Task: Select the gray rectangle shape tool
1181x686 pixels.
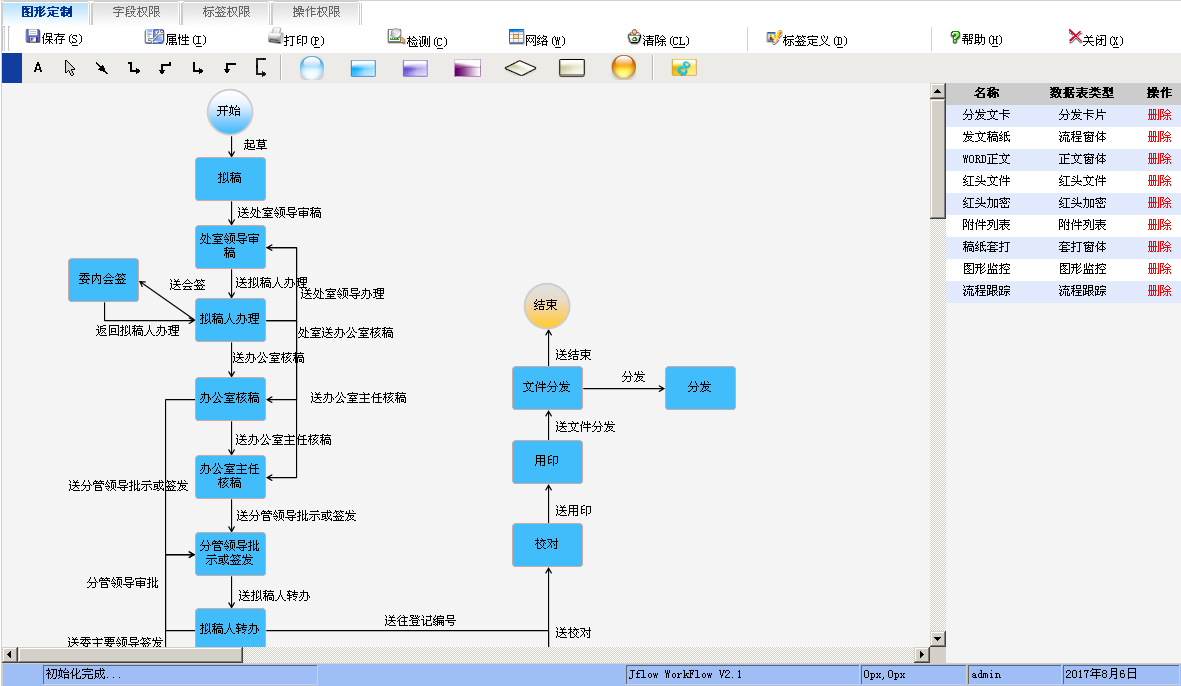Action: (571, 69)
